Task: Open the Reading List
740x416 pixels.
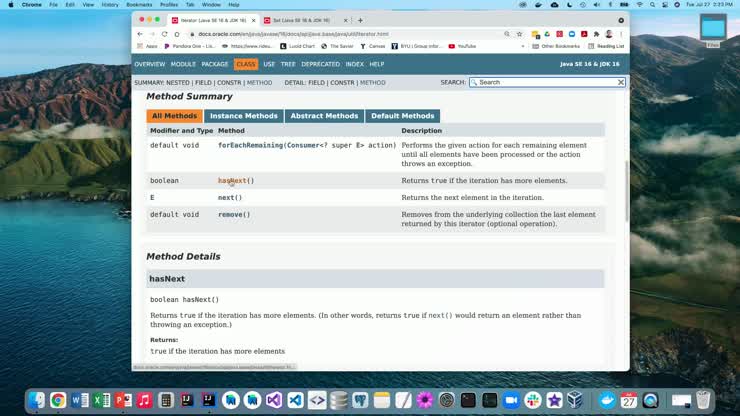Action: 606,46
